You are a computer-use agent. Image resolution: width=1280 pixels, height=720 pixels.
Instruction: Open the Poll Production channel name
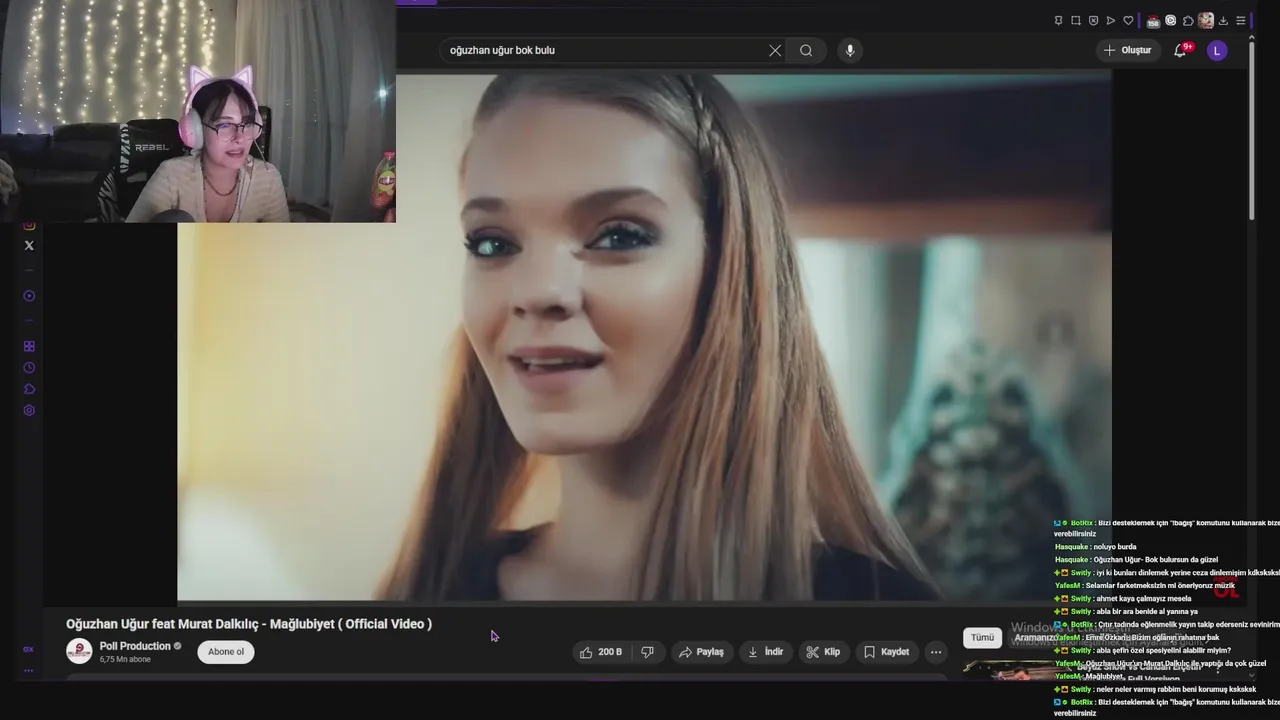click(x=135, y=646)
